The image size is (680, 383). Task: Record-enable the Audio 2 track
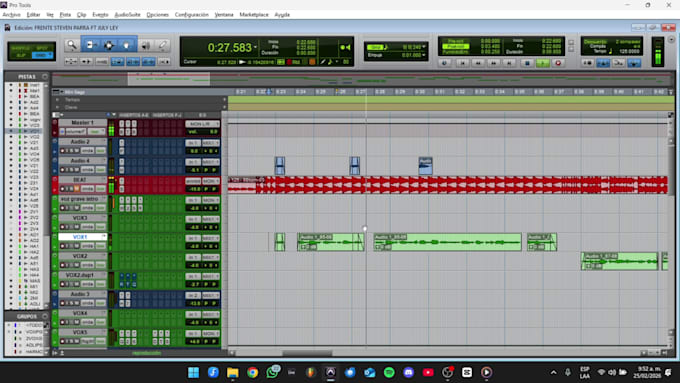[x=63, y=151]
